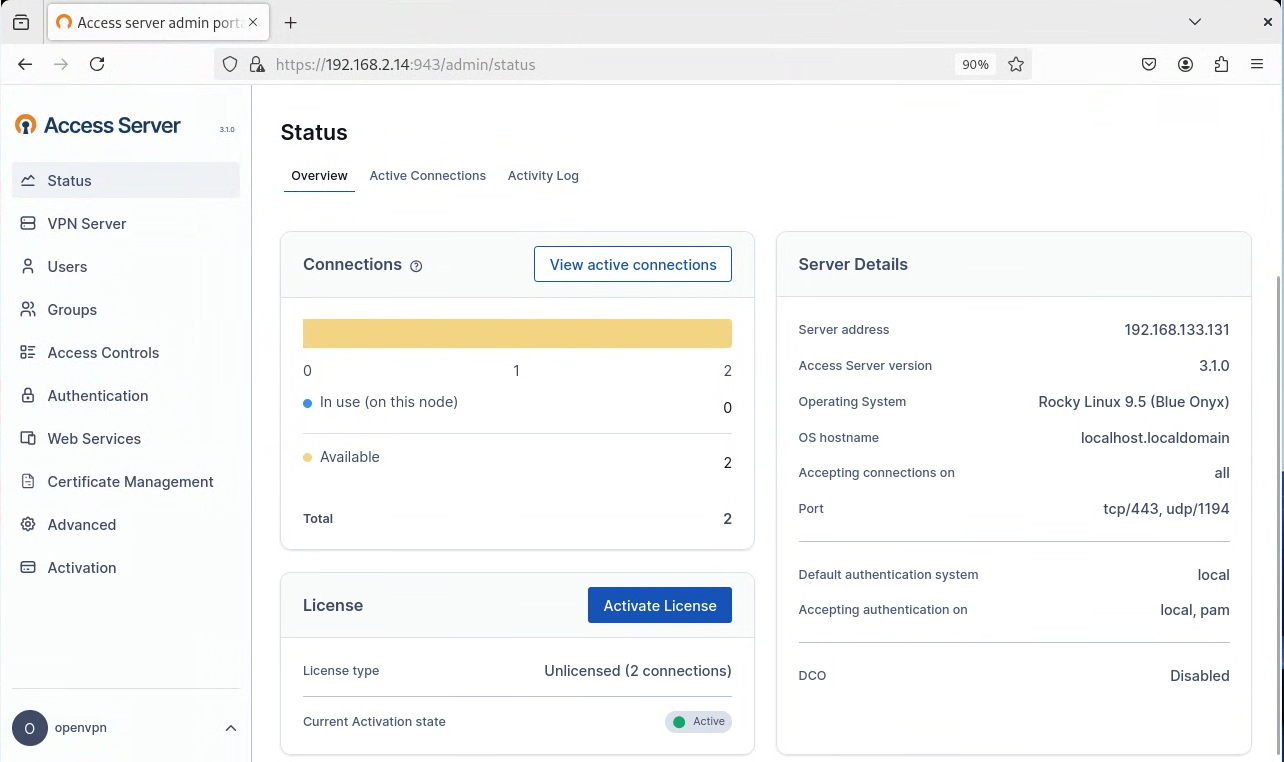Image resolution: width=1284 pixels, height=762 pixels.
Task: Click the local, pam authentication value
Action: point(1195,610)
